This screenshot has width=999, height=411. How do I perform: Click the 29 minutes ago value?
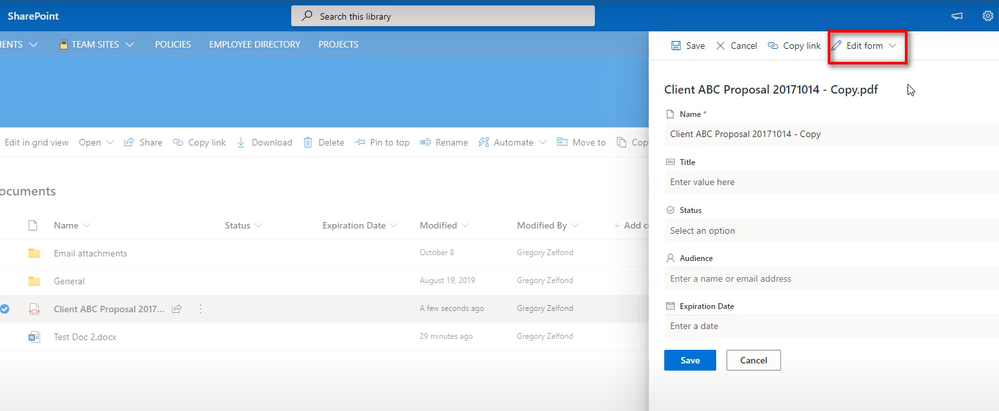pos(447,336)
